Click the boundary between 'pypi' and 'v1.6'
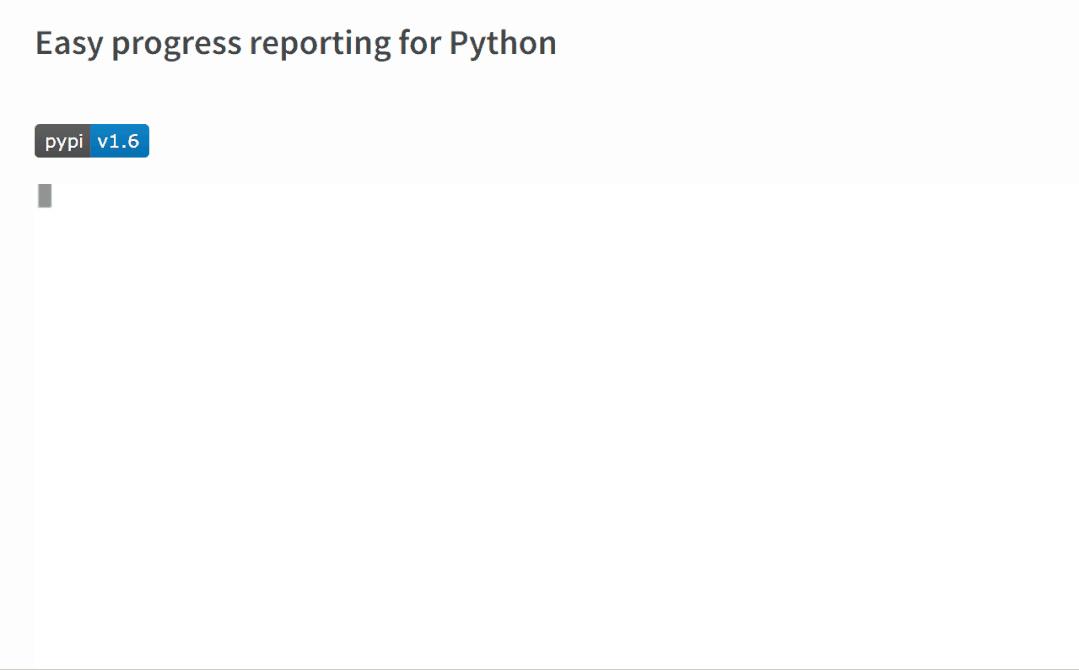 pyautogui.click(x=90, y=141)
